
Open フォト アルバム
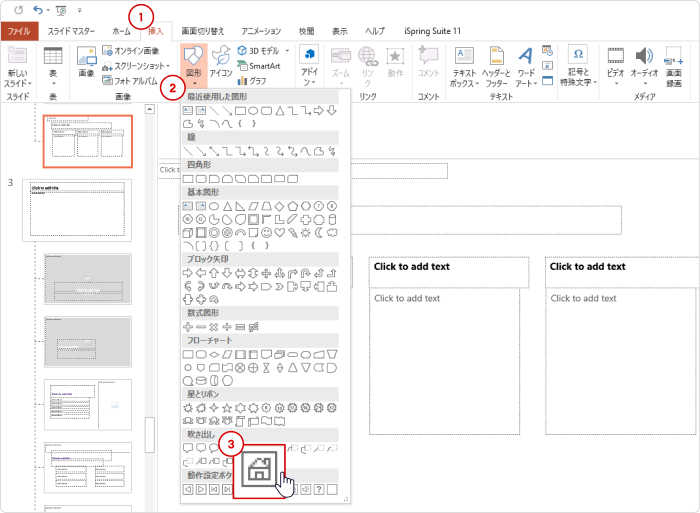(x=130, y=81)
